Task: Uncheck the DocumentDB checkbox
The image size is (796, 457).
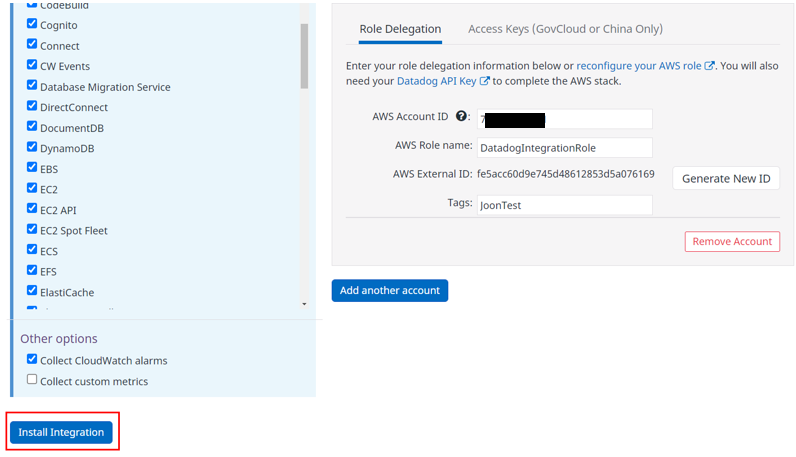Action: click(x=32, y=126)
